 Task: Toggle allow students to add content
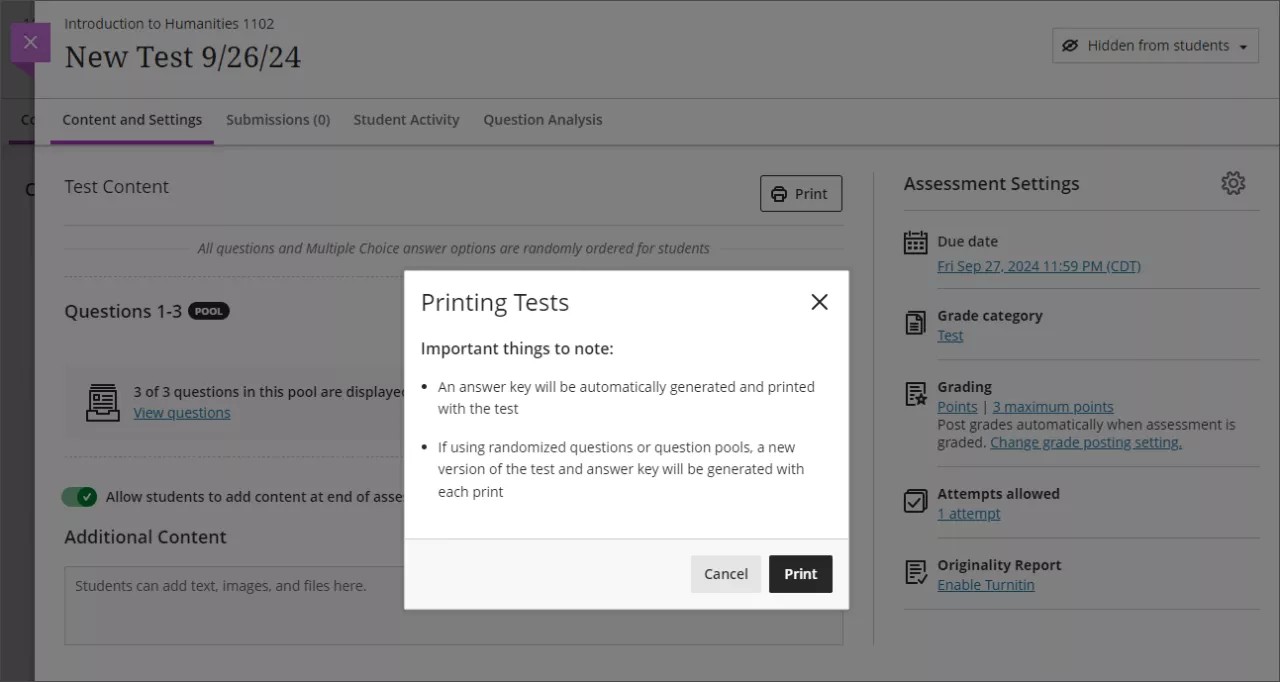pyautogui.click(x=79, y=496)
